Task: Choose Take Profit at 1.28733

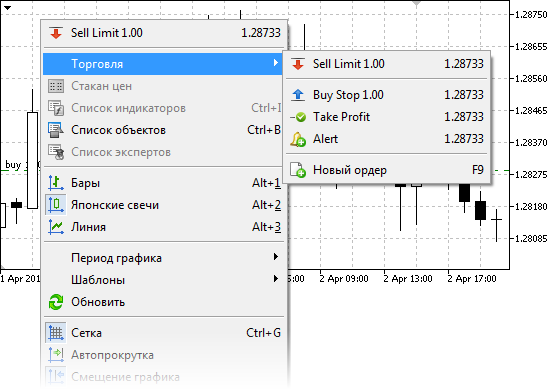Action: (x=387, y=117)
